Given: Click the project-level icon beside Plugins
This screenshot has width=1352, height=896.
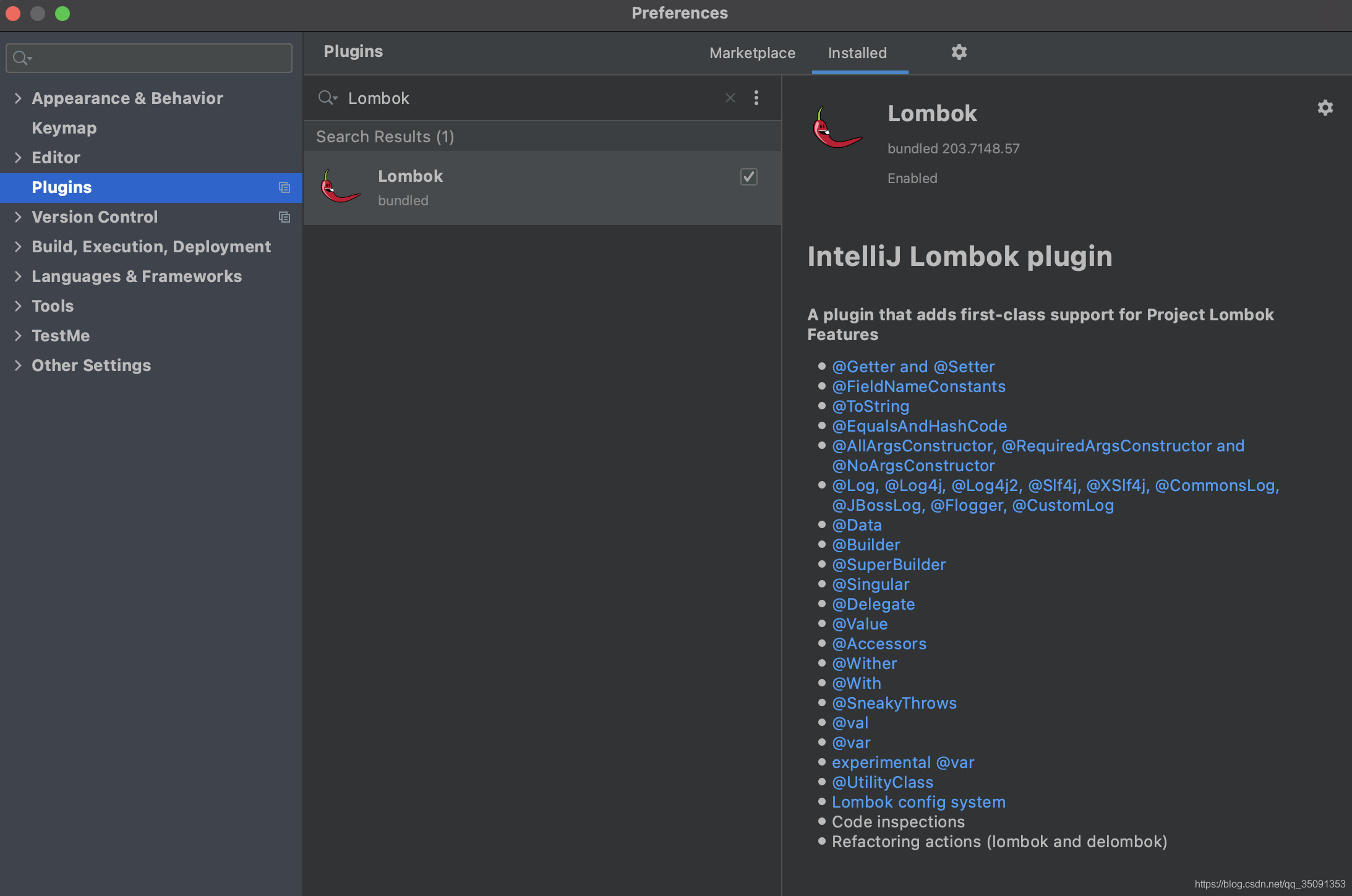Looking at the screenshot, I should (285, 187).
